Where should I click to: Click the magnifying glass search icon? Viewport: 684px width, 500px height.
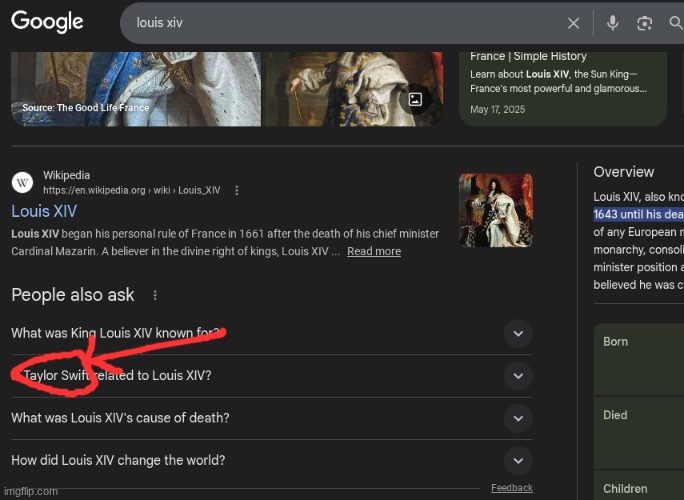(x=675, y=23)
